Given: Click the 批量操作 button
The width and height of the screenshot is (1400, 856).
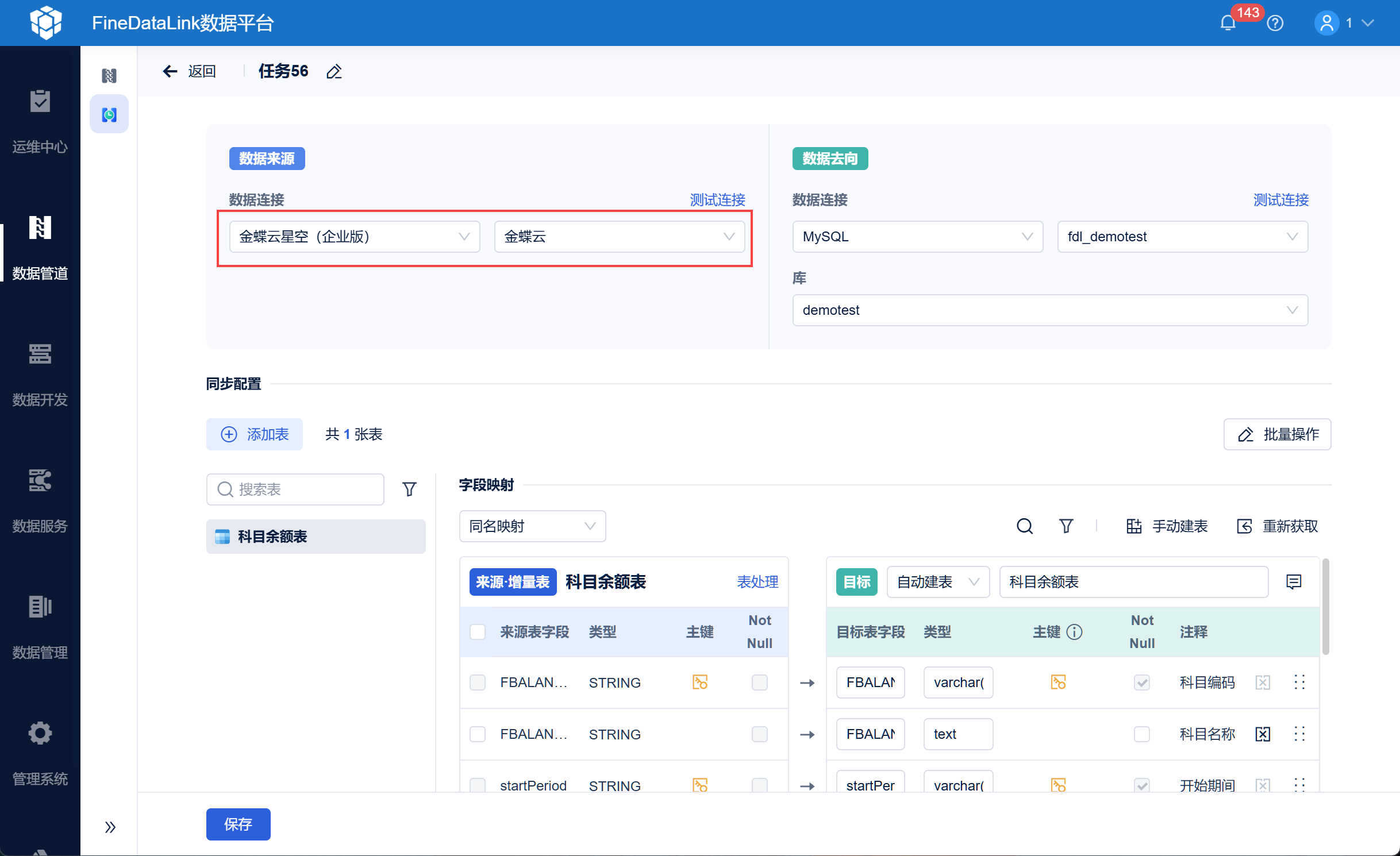Looking at the screenshot, I should [x=1277, y=434].
